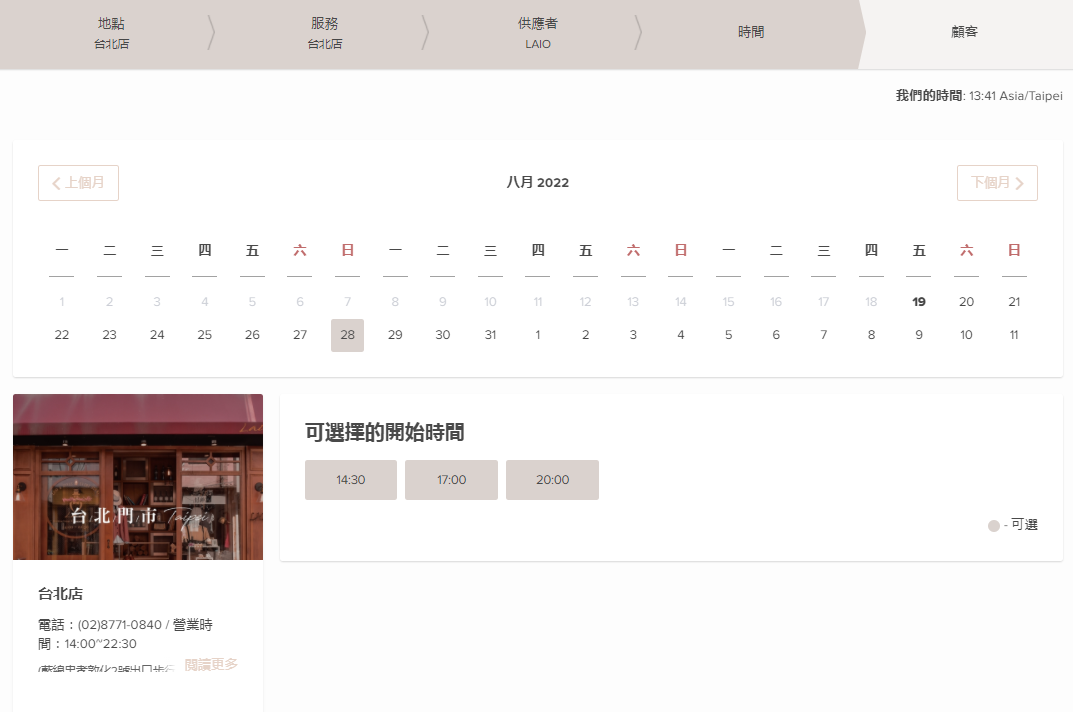Select date 26 in the calendar

tap(253, 335)
